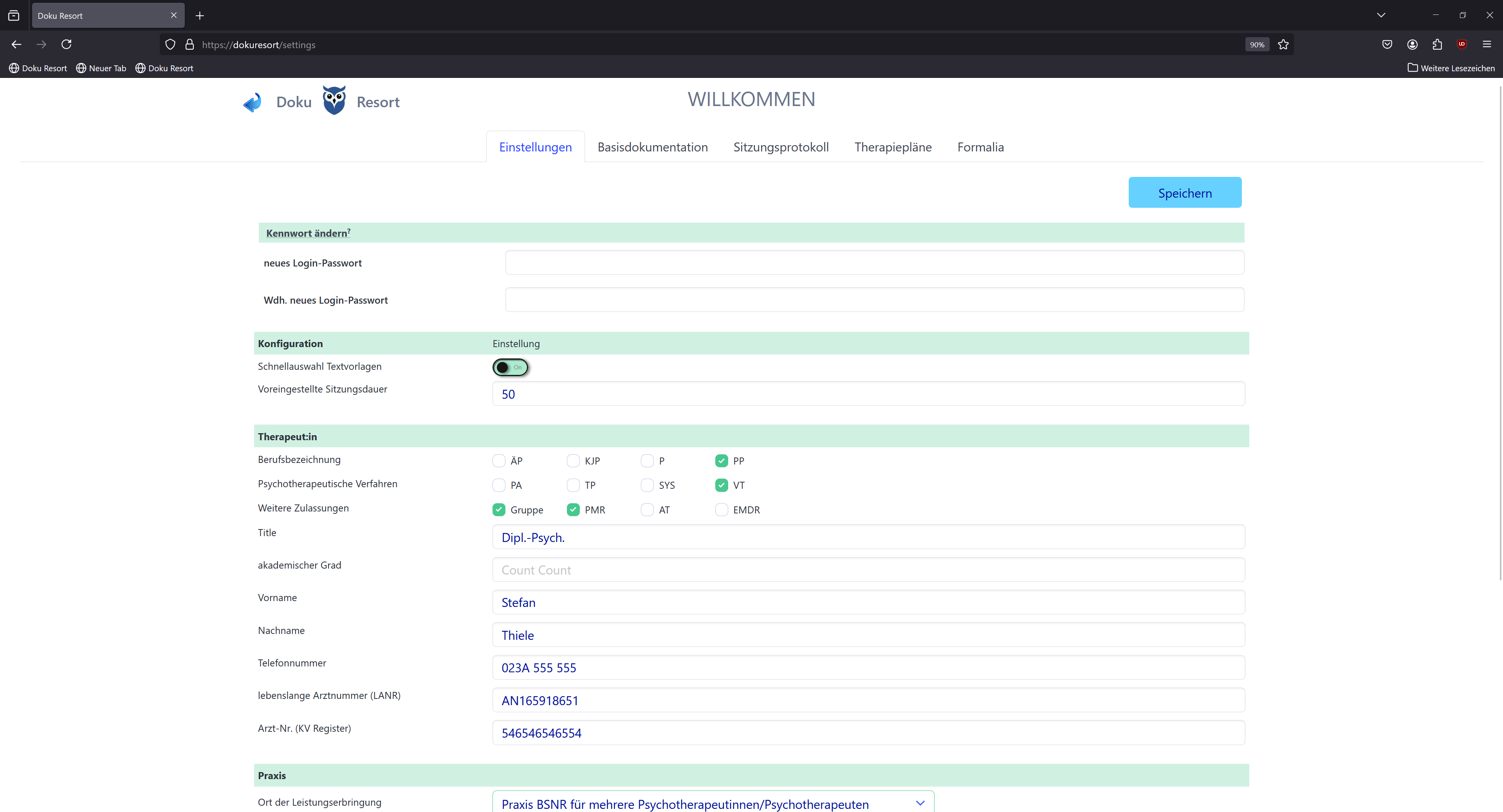Click the Speichern button
The height and width of the screenshot is (812, 1503).
point(1184,193)
